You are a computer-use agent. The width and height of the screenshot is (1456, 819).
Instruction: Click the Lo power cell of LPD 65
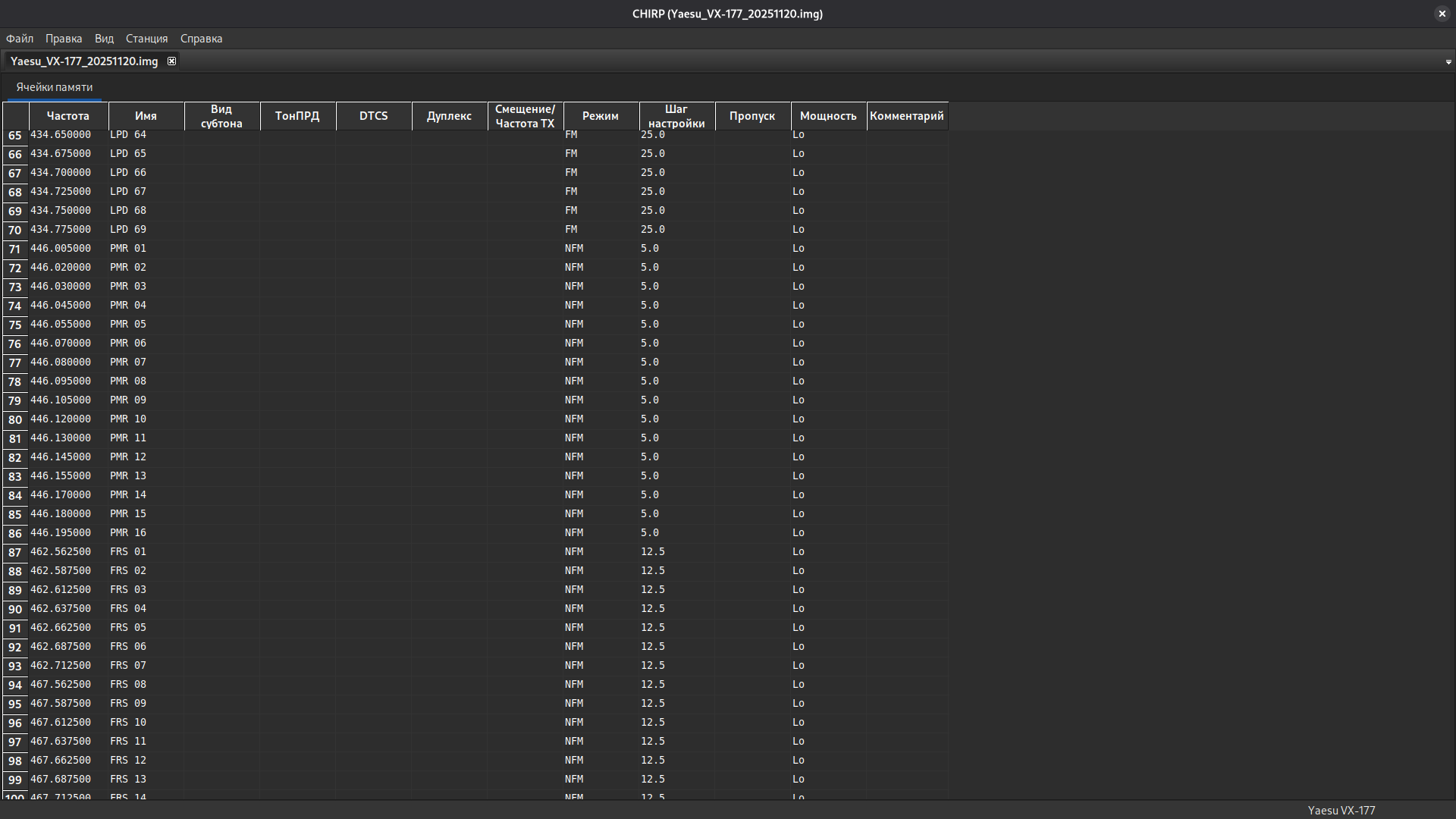[x=799, y=154]
